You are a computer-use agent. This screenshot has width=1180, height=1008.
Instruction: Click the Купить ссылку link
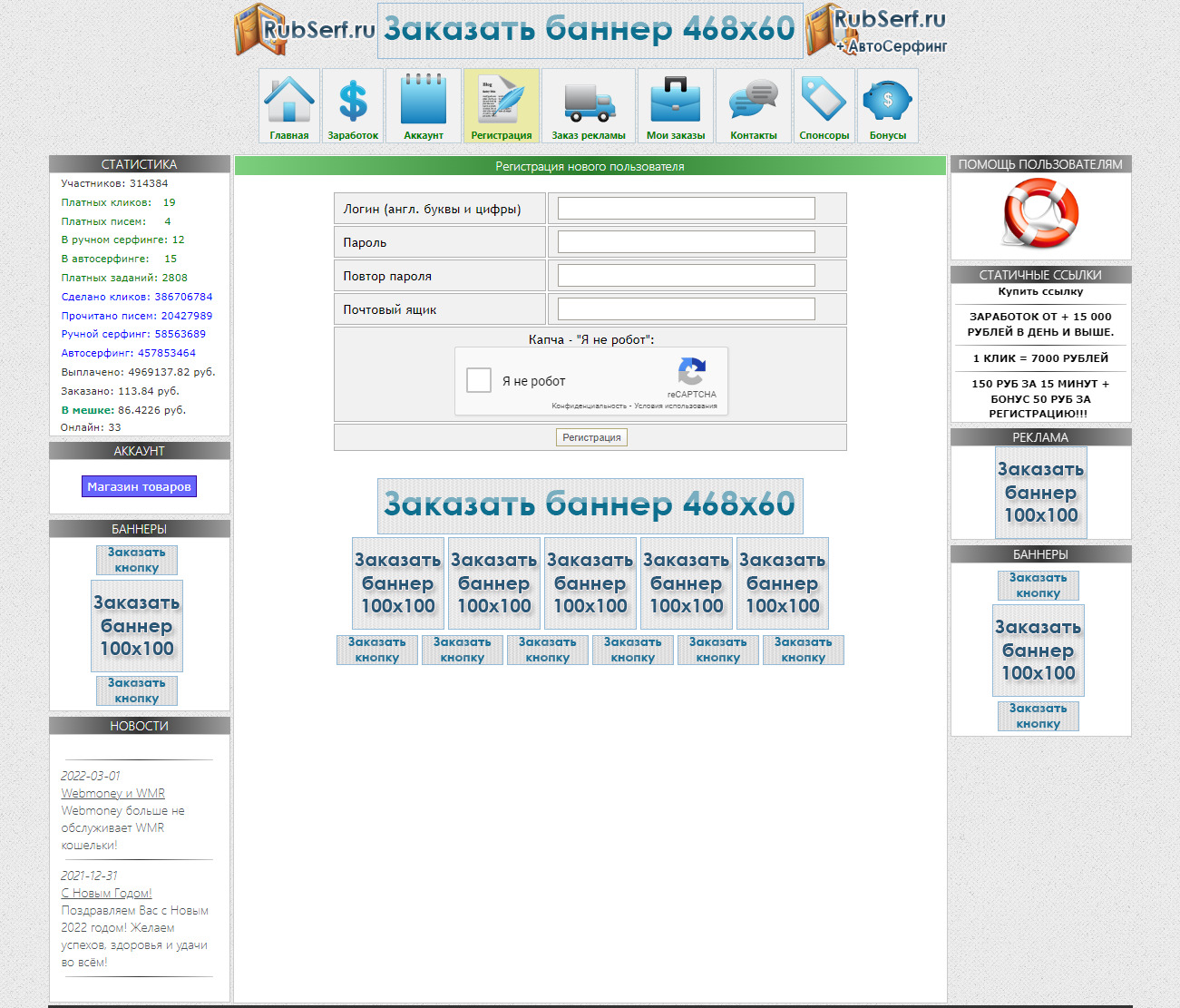[x=1040, y=291]
